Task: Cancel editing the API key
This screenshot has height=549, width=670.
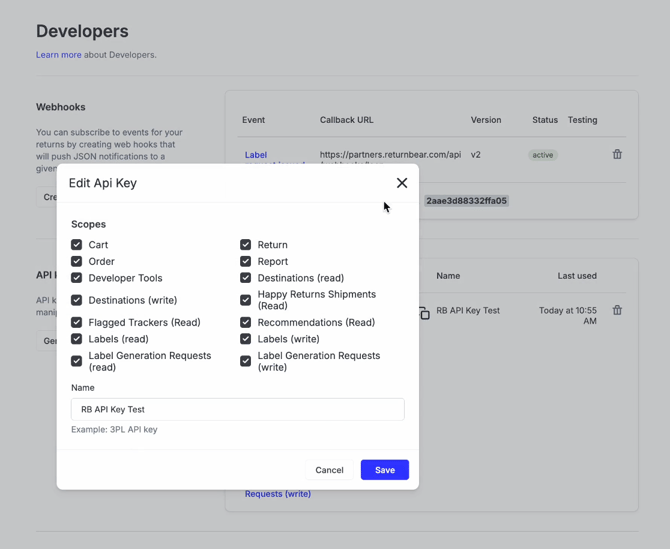Action: coord(329,470)
